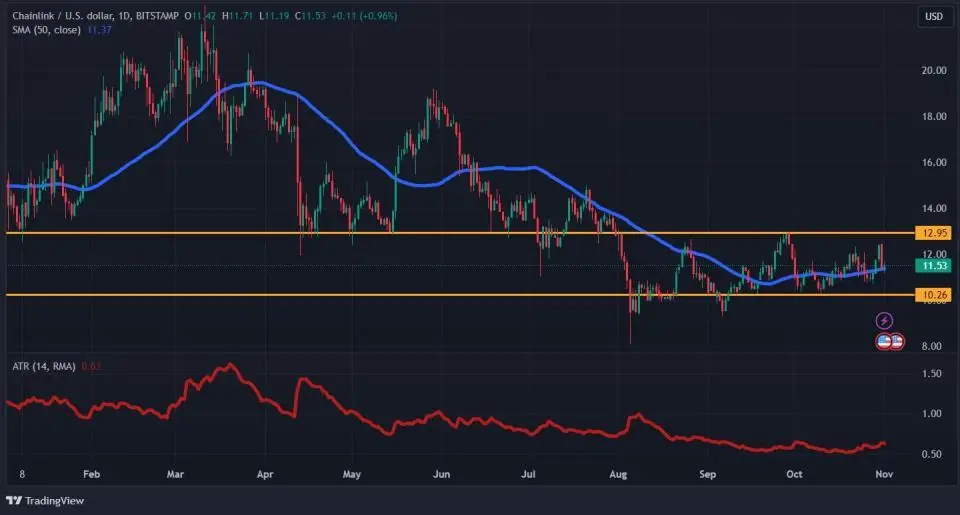Open the USD currency selector
The image size is (960, 515).
click(933, 16)
